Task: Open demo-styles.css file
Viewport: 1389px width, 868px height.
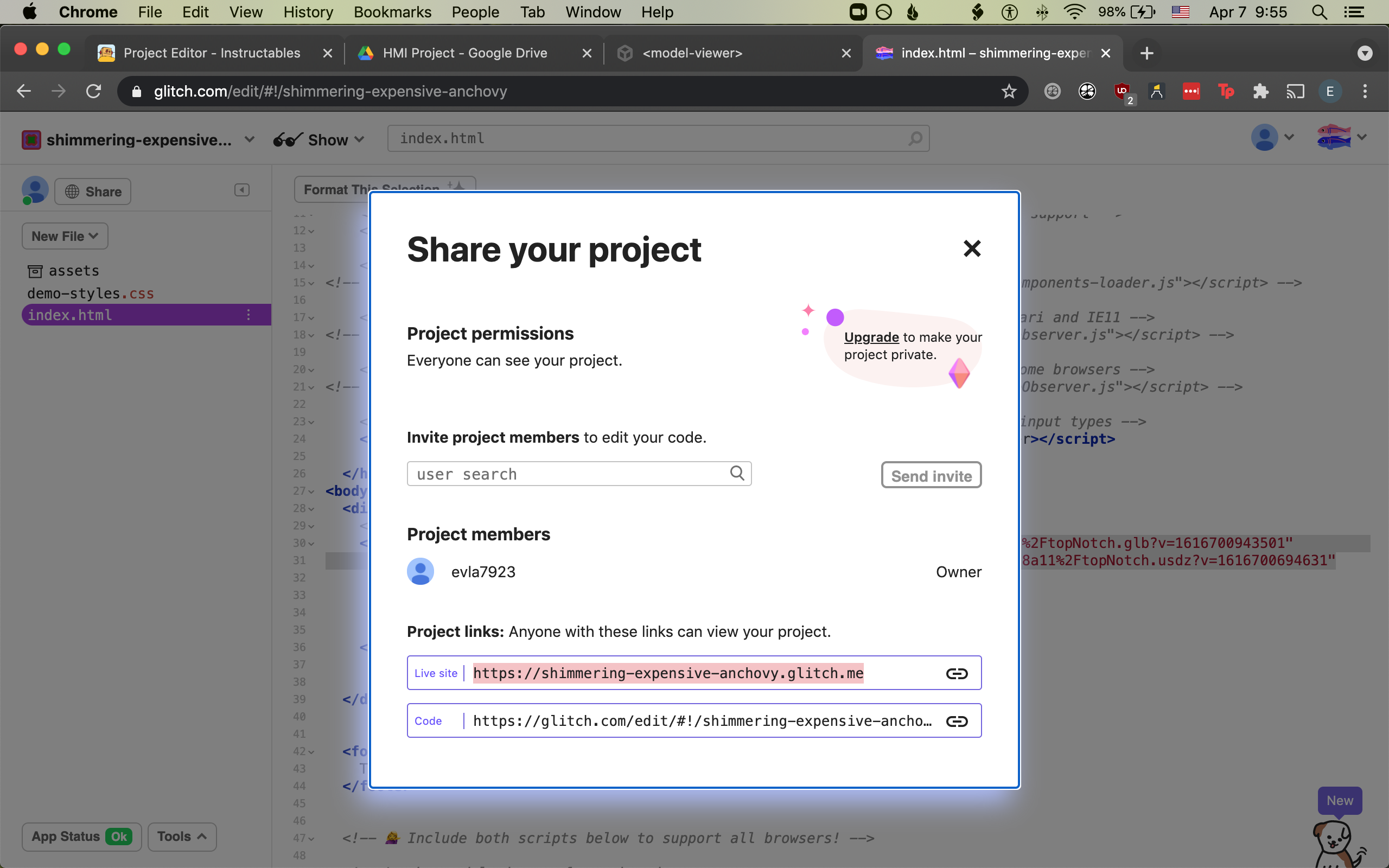Action: coord(90,293)
